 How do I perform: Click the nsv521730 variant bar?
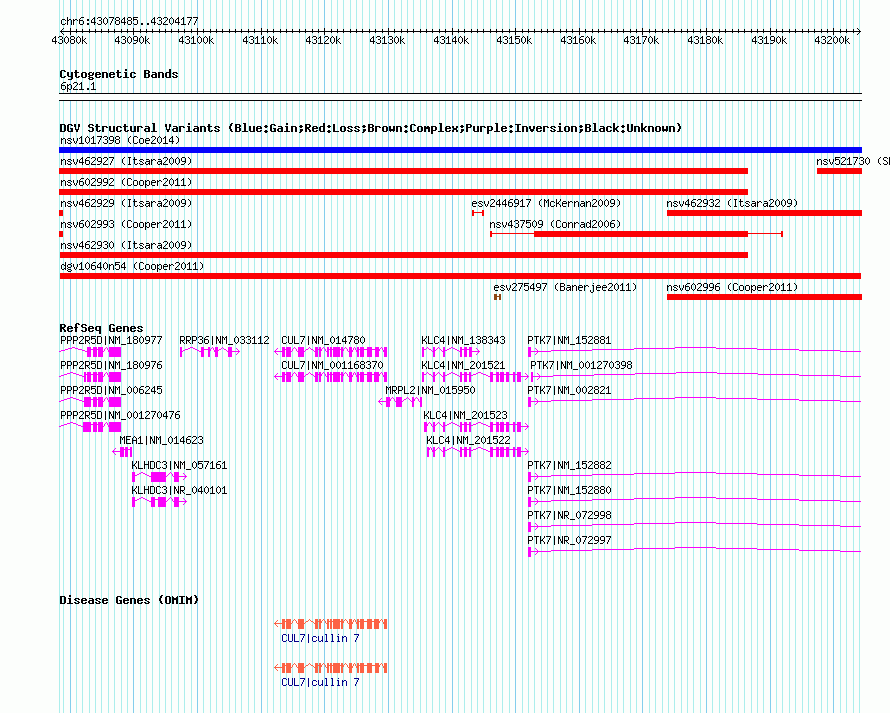(839, 171)
